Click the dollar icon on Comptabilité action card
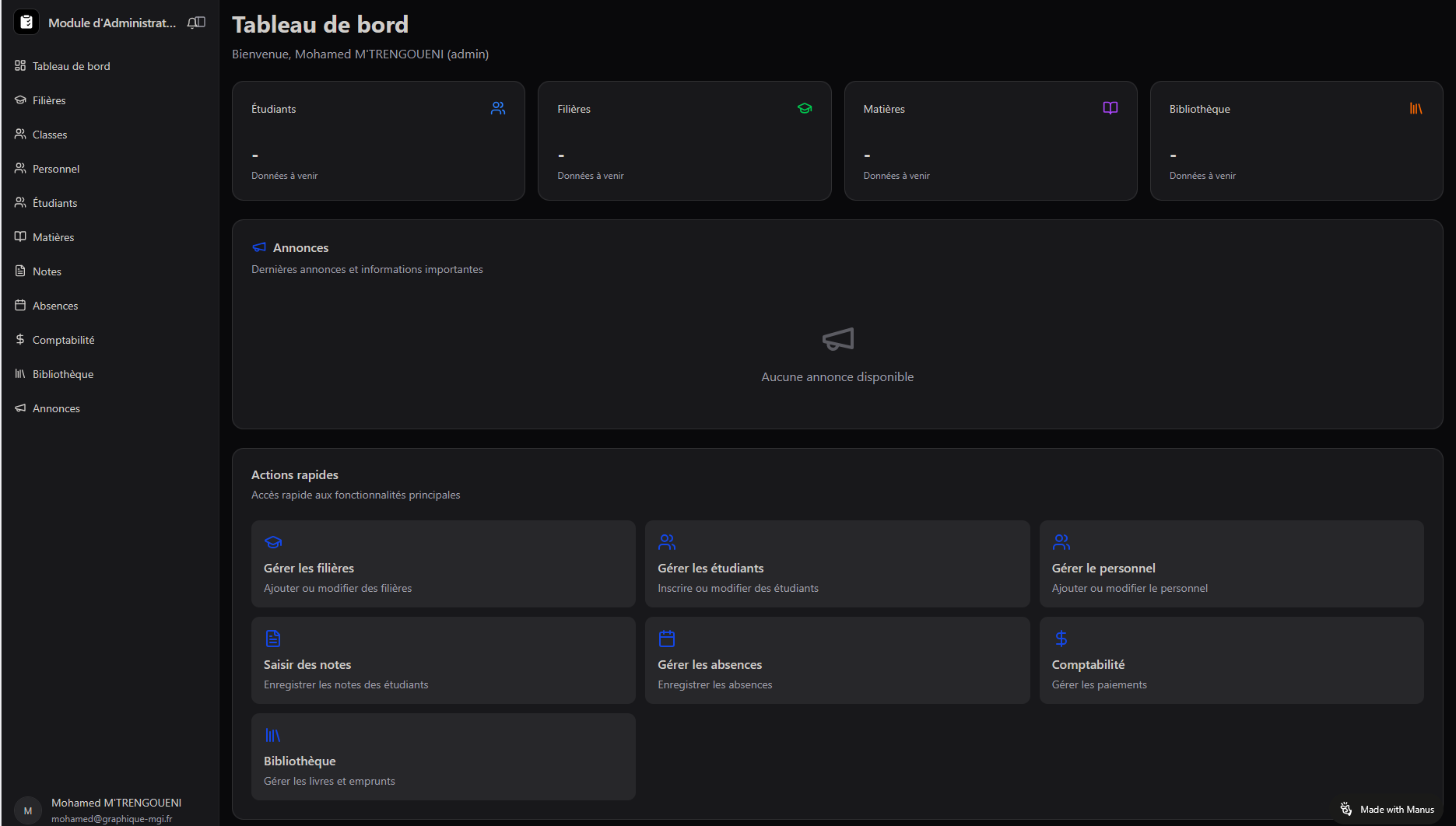 [1061, 639]
